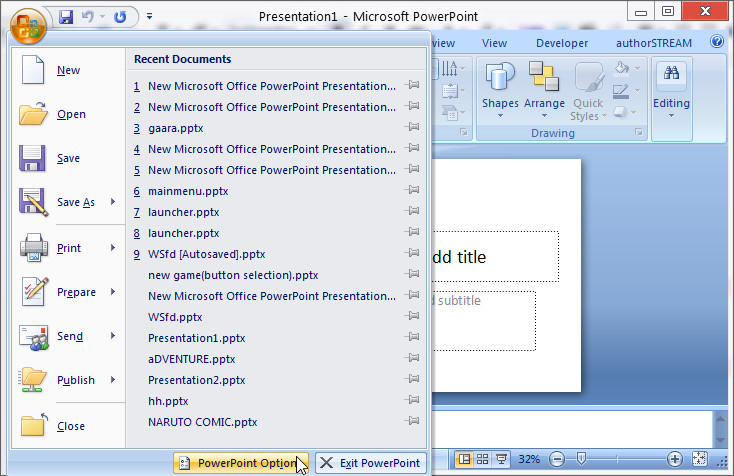
Task: Click the Save icon in Quick Access Toolbar
Action: pyautogui.click(x=66, y=17)
